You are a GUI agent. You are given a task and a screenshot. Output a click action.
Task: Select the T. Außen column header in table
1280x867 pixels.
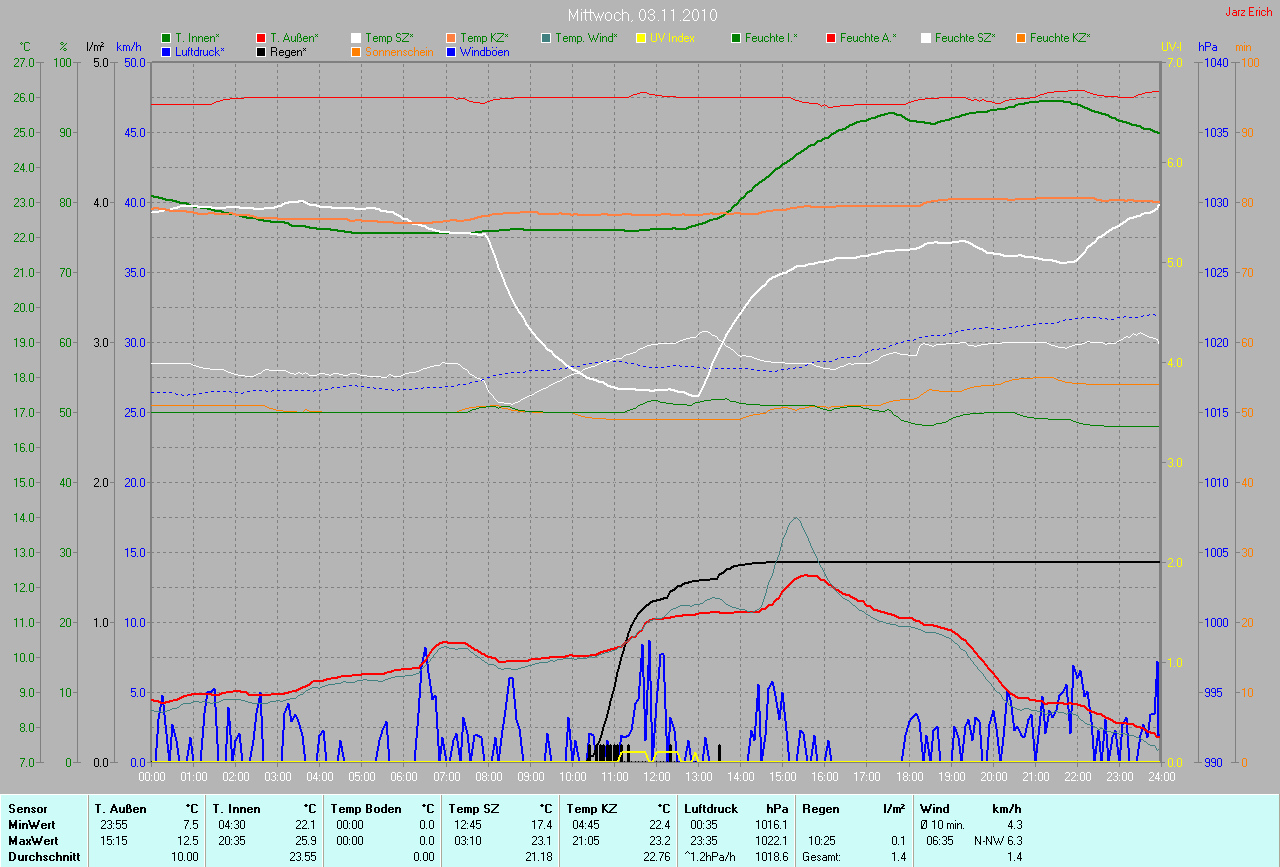(x=121, y=808)
